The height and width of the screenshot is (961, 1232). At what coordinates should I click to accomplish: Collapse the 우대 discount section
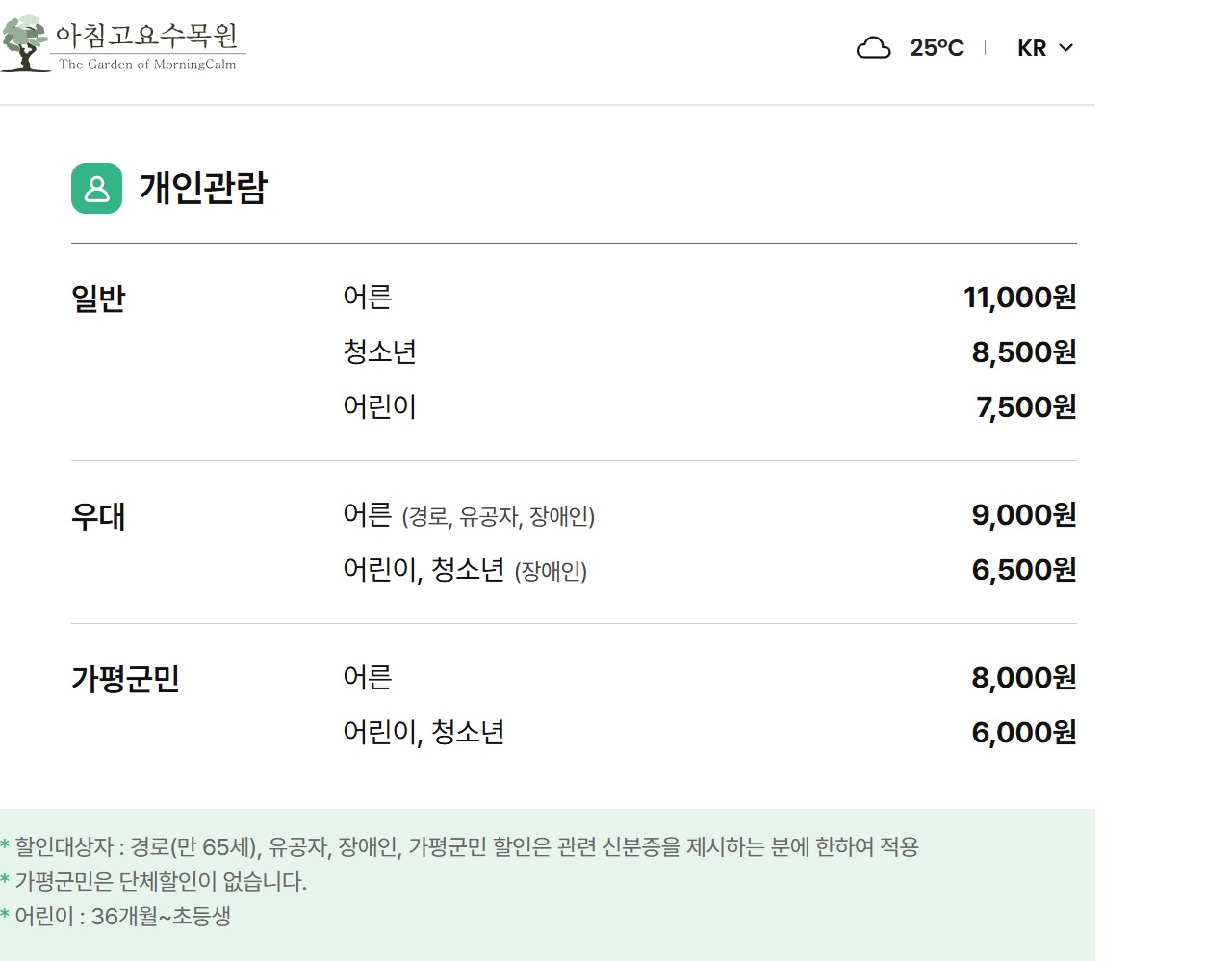pyautogui.click(x=99, y=516)
